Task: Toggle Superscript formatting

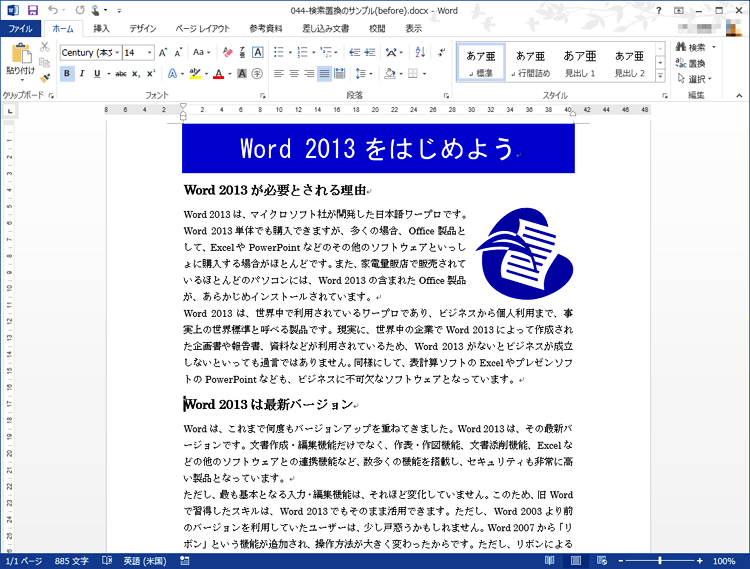Action: click(x=151, y=74)
